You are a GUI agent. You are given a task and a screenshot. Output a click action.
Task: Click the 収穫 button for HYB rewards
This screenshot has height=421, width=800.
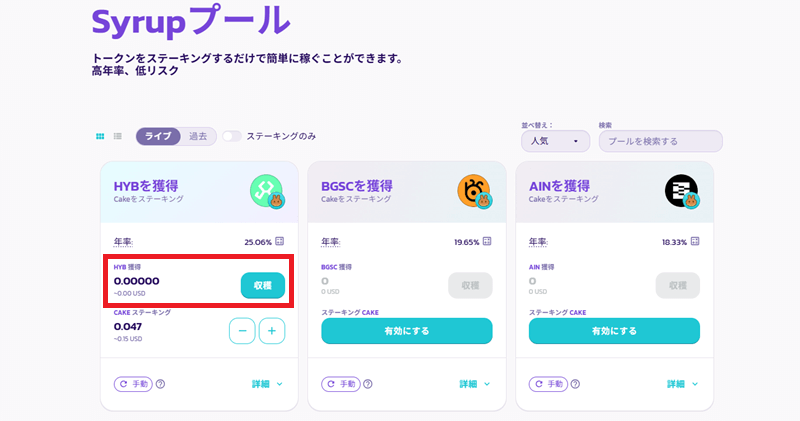pyautogui.click(x=263, y=285)
